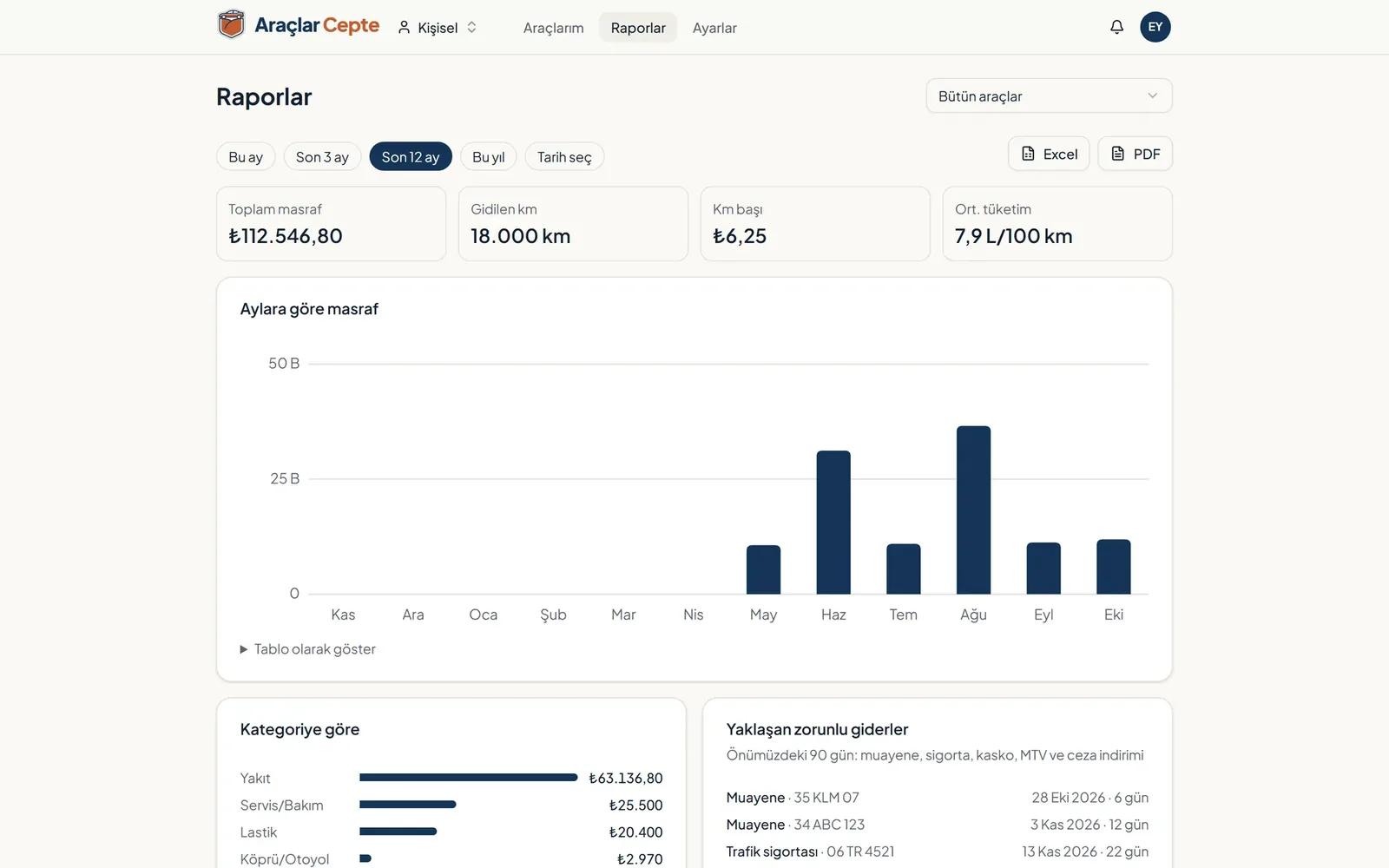The image size is (1389, 868).
Task: Select the Bu ay period filter
Action: pyautogui.click(x=246, y=157)
